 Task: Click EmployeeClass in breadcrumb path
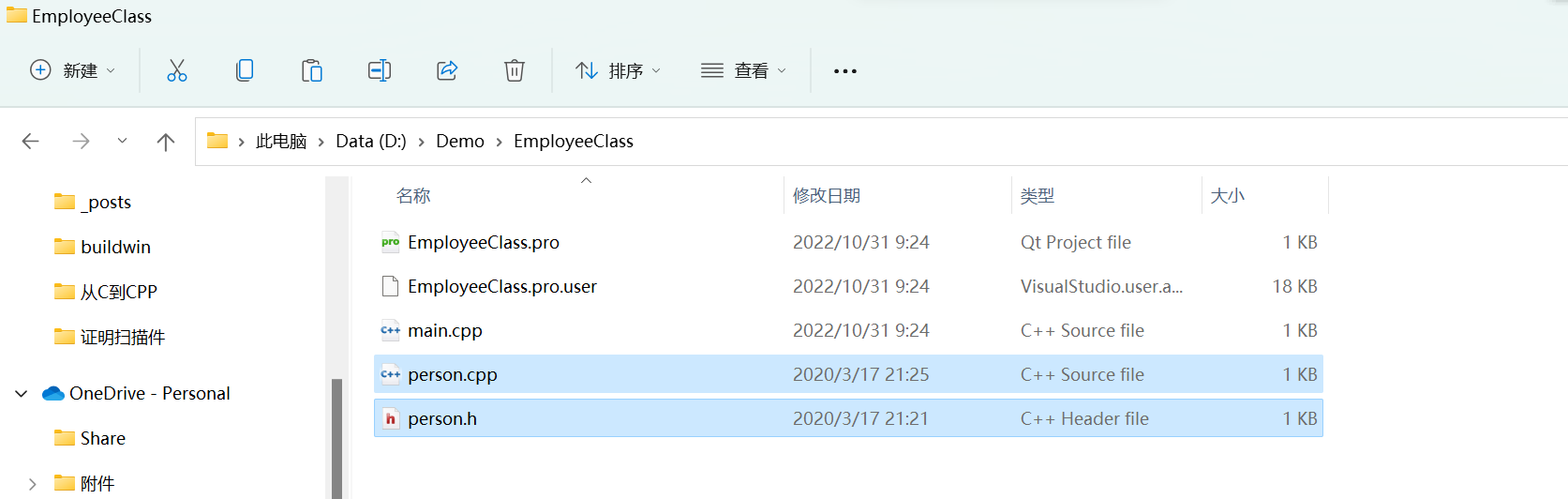574,142
